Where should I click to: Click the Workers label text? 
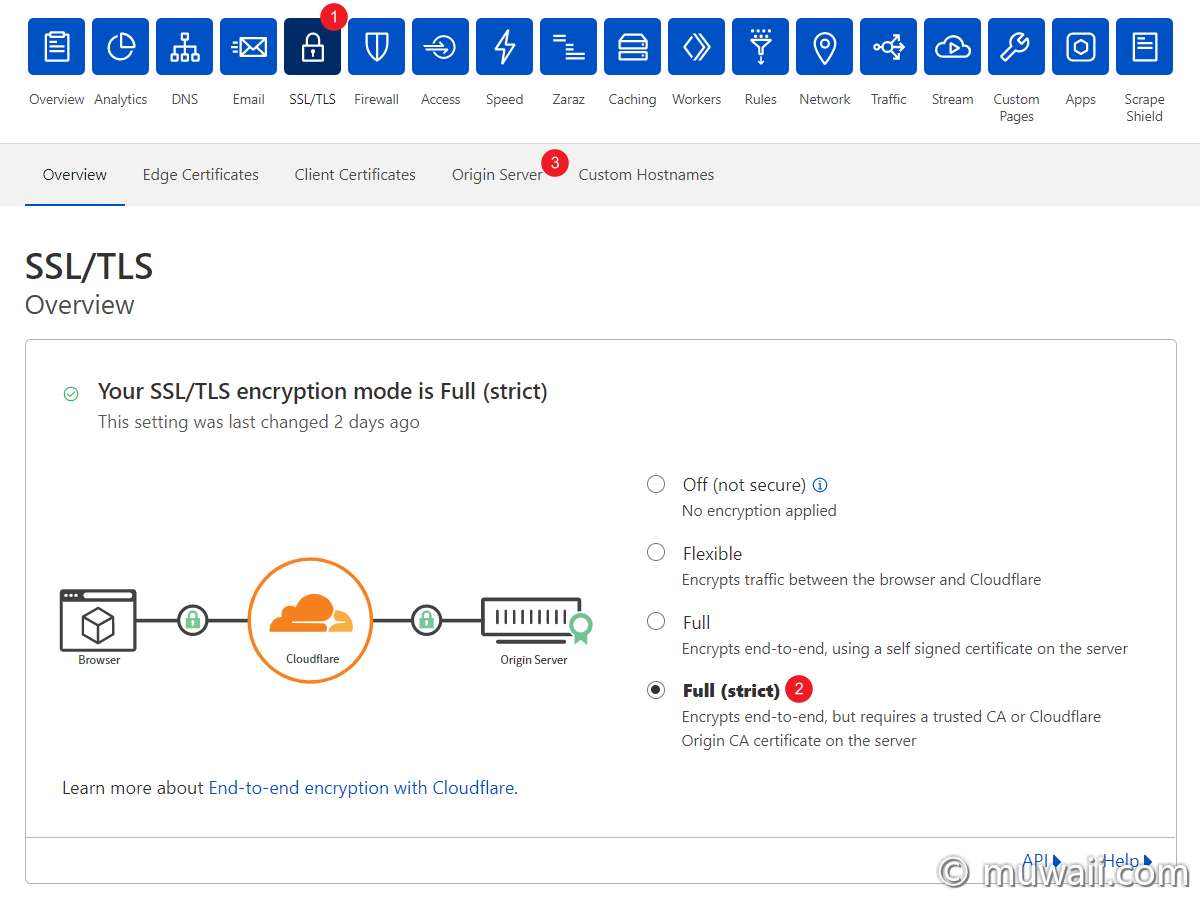tap(697, 99)
